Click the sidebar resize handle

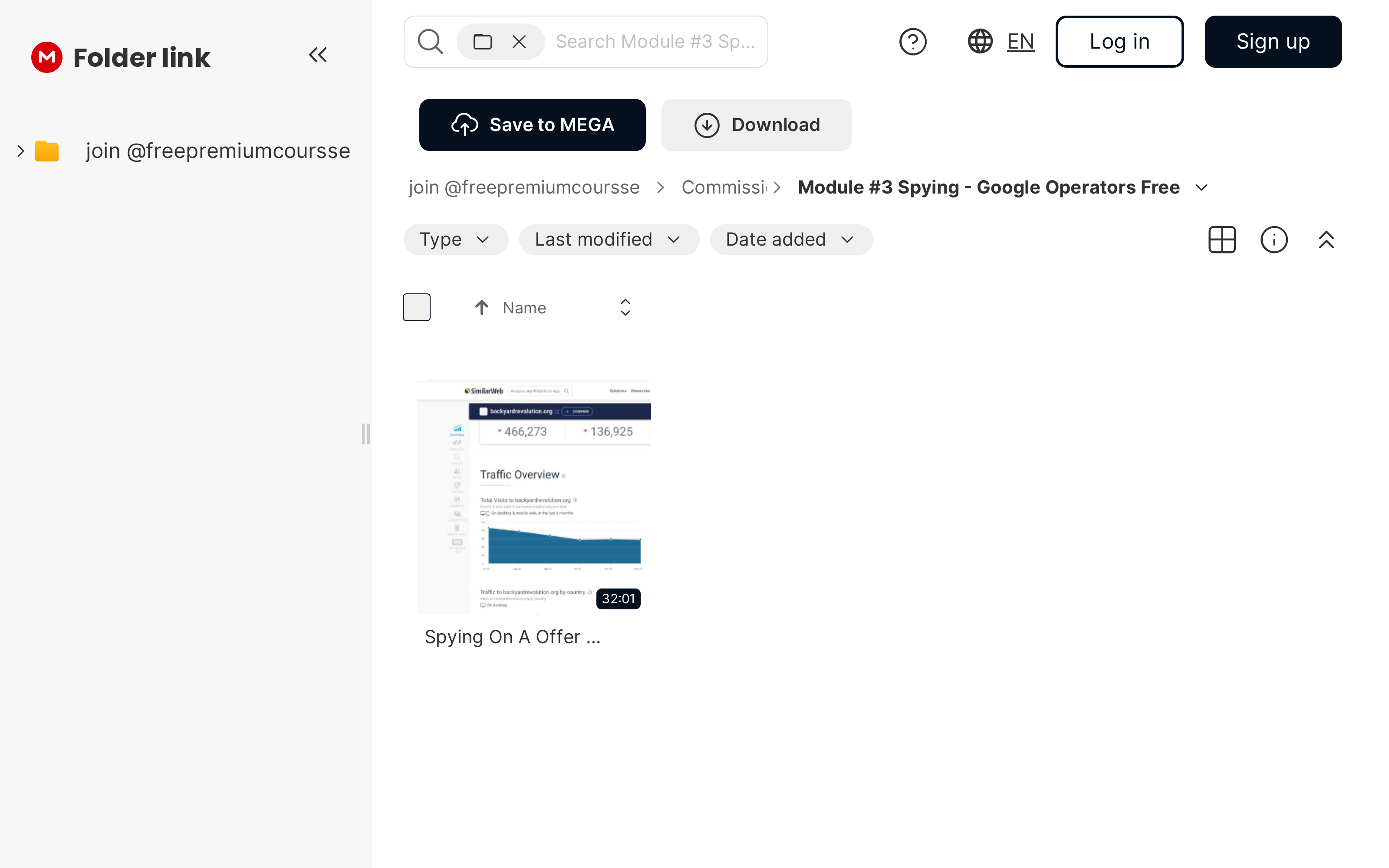click(365, 434)
